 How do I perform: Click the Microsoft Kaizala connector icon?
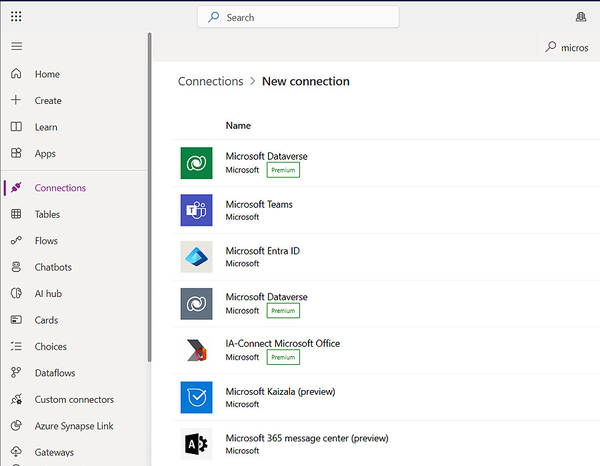[x=196, y=397]
